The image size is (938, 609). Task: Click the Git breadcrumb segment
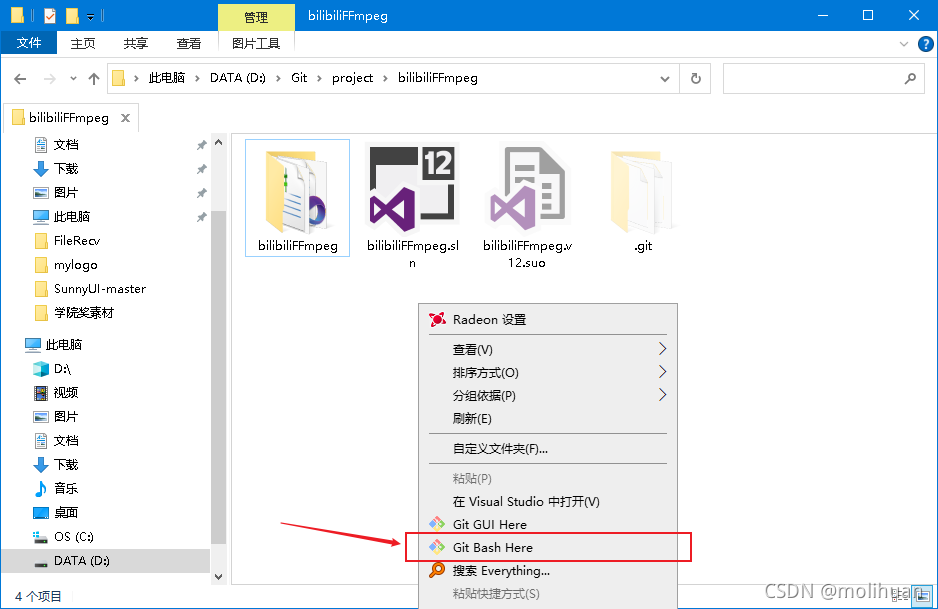[299, 78]
